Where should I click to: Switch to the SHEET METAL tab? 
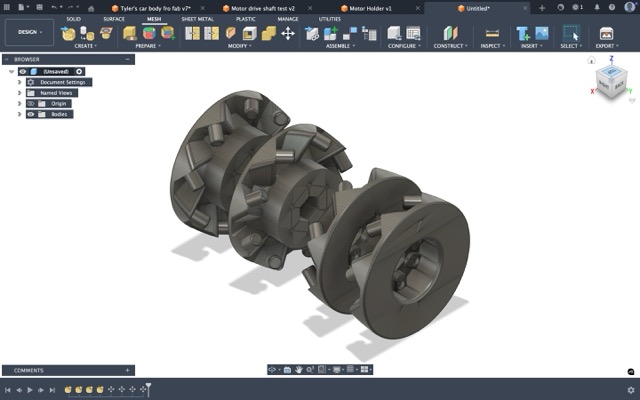(198, 19)
